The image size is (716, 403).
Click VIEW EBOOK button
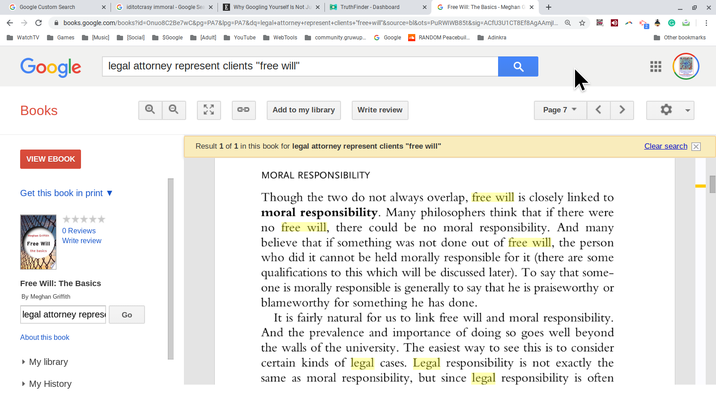51,159
